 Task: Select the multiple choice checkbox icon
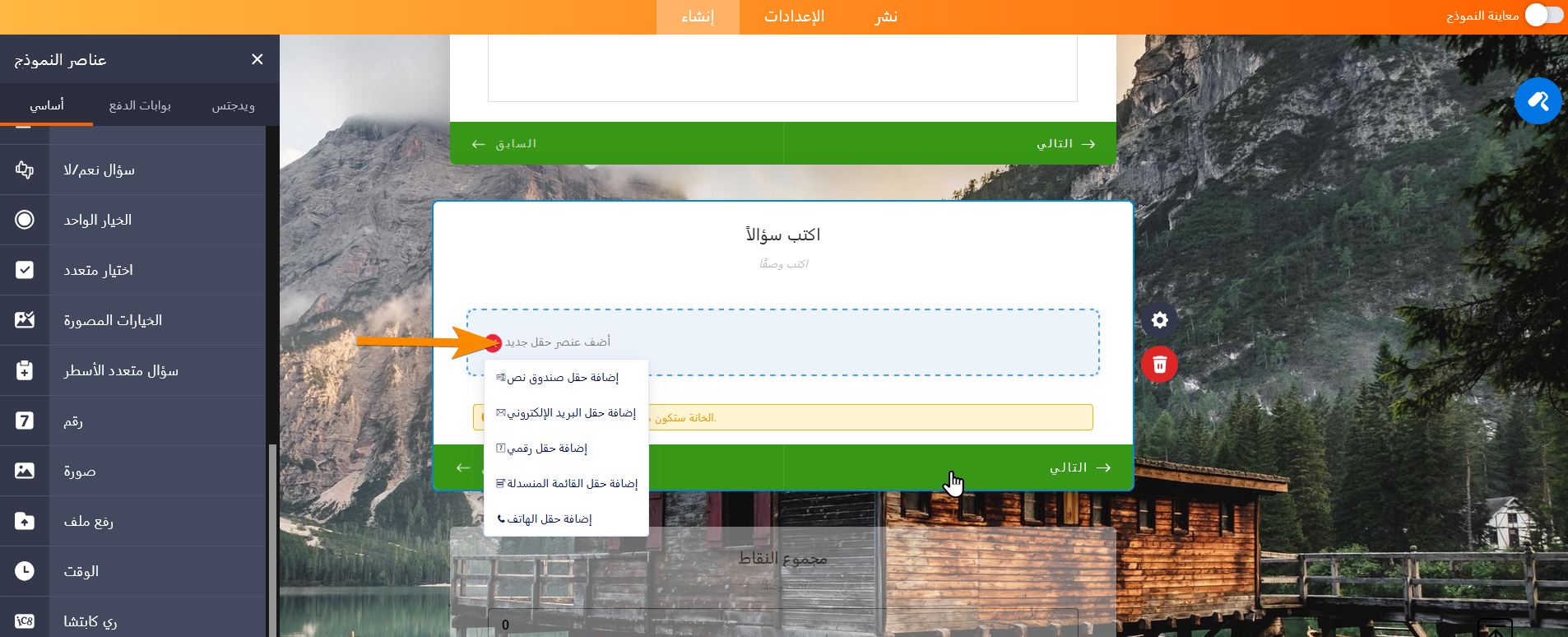25,270
